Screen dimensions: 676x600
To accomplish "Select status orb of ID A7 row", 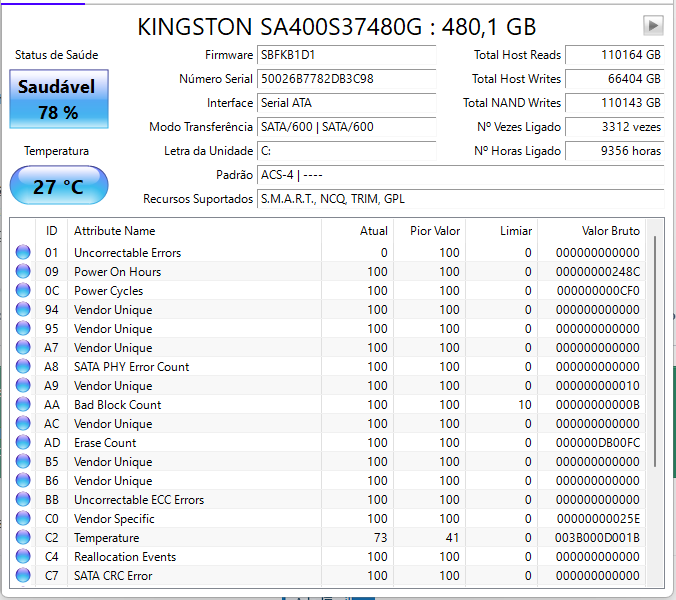I will click(x=23, y=347).
